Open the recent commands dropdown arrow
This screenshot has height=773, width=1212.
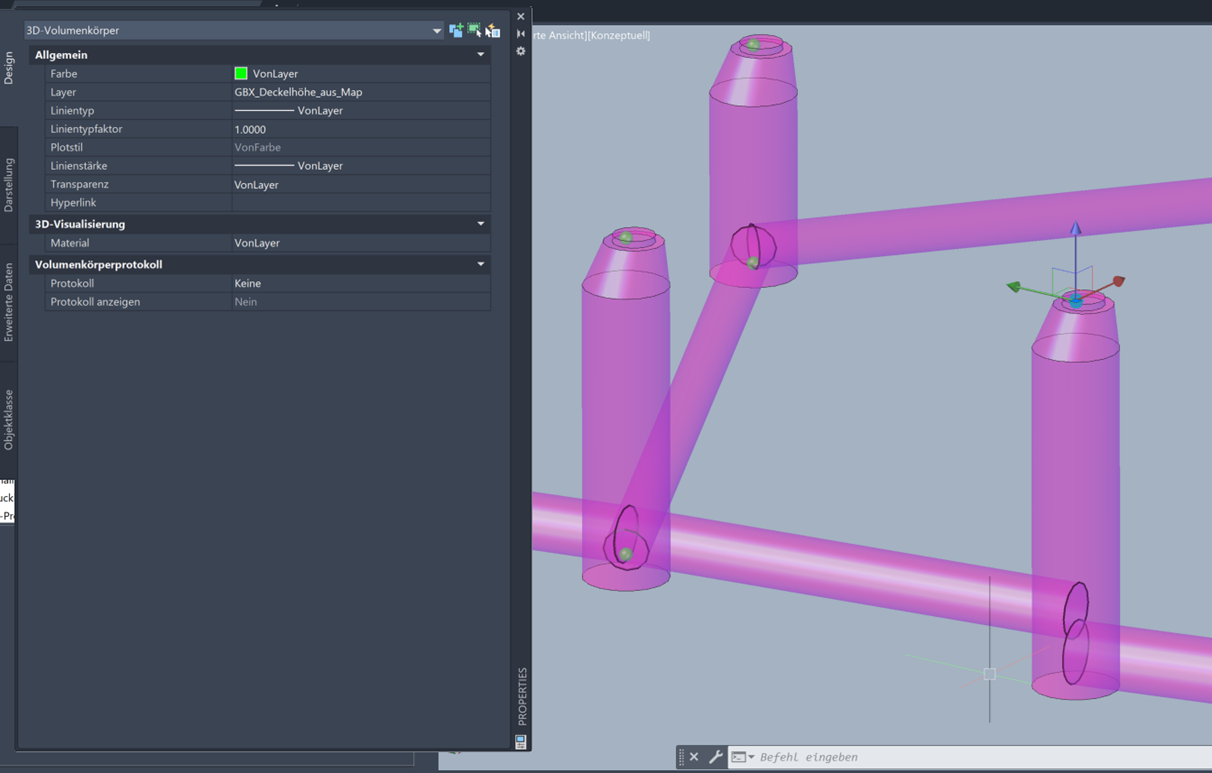(x=753, y=756)
